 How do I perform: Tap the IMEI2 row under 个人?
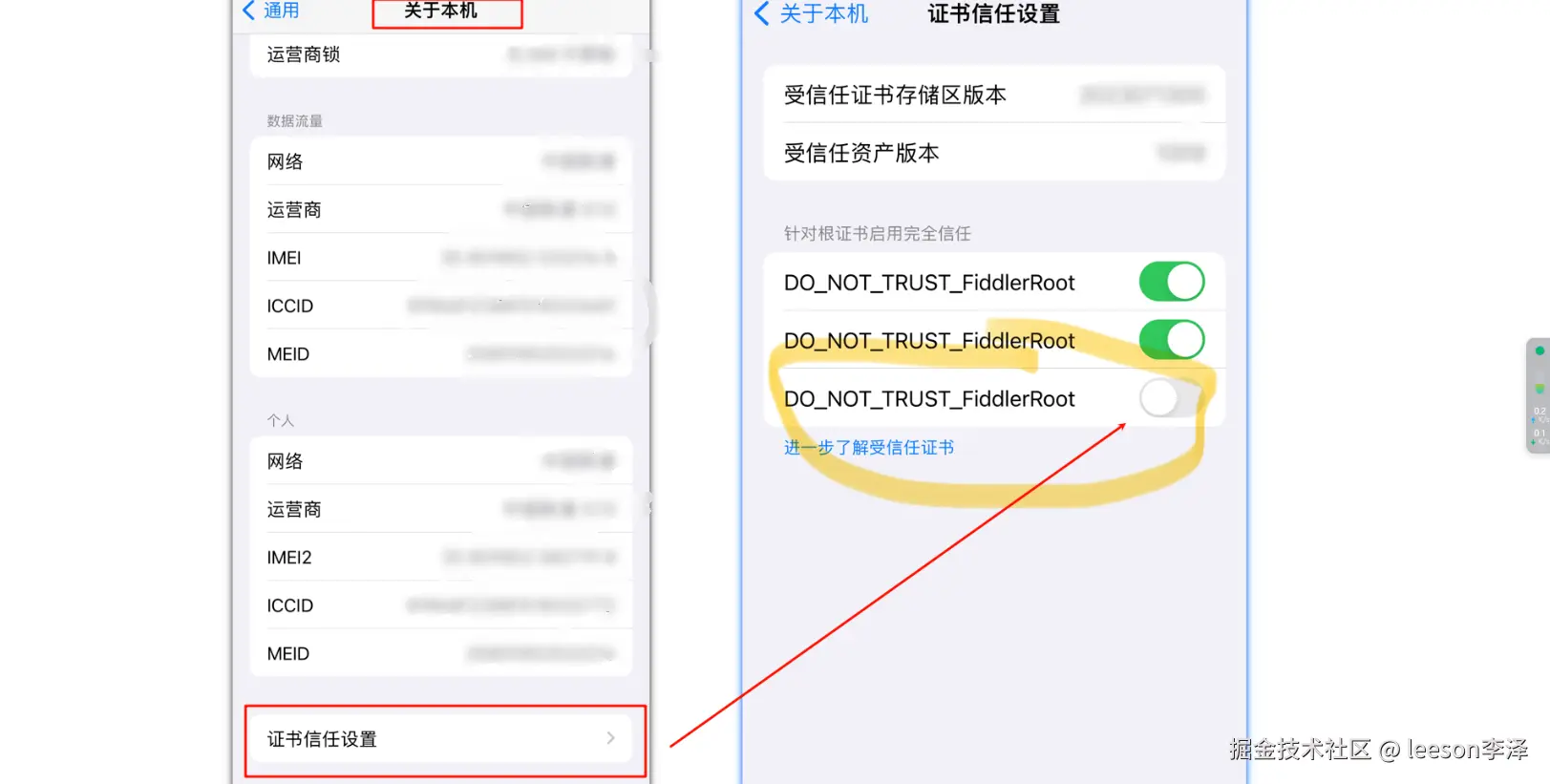coord(441,558)
